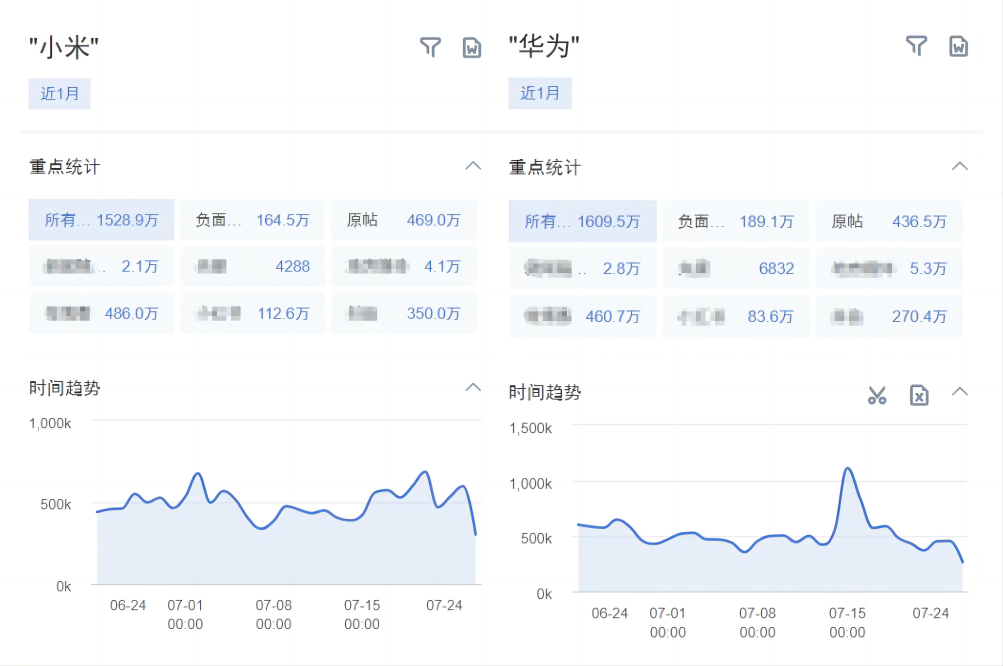This screenshot has height=666, width=1003.
Task: Click the stat cell showing 460.7万
Action: click(583, 316)
